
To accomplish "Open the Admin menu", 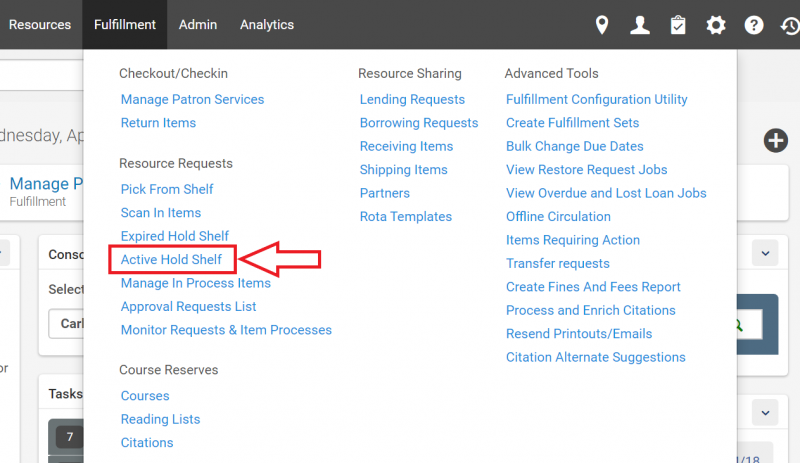I will tap(198, 25).
